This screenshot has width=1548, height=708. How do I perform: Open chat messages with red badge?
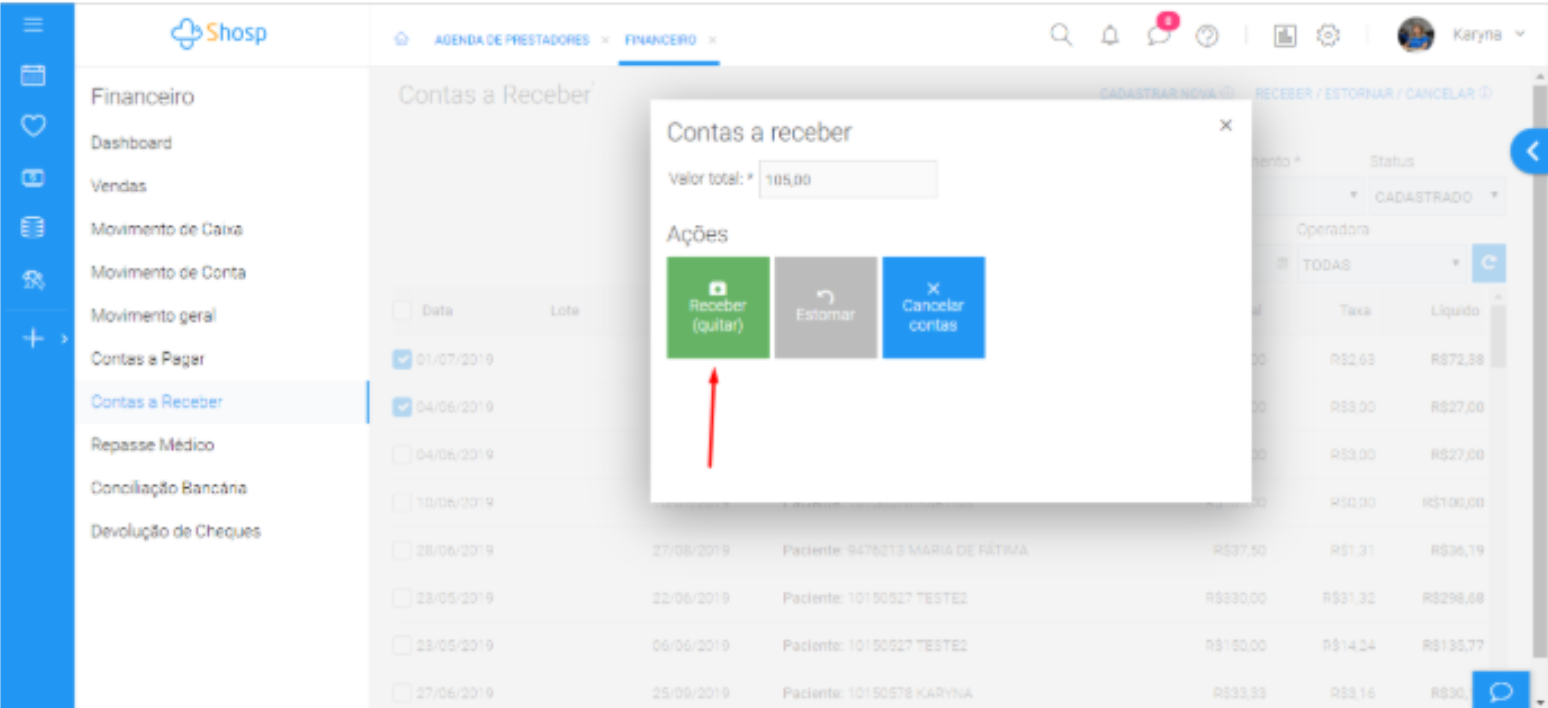point(1159,35)
